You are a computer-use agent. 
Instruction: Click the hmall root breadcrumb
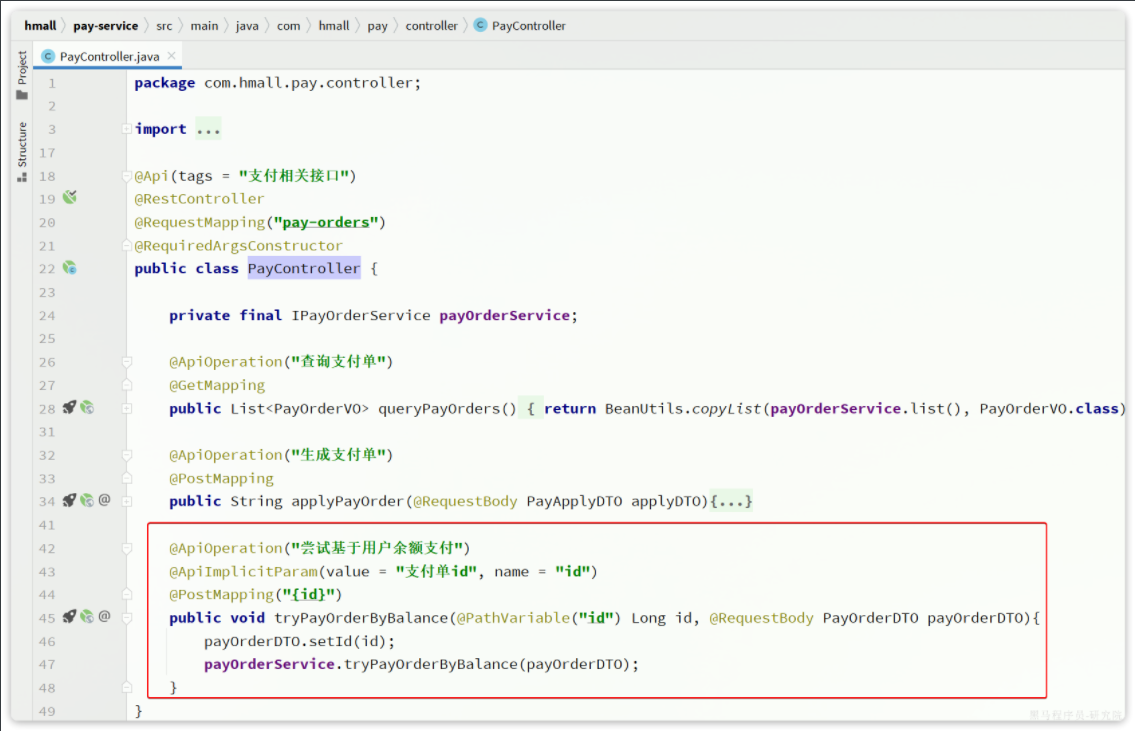coord(40,25)
